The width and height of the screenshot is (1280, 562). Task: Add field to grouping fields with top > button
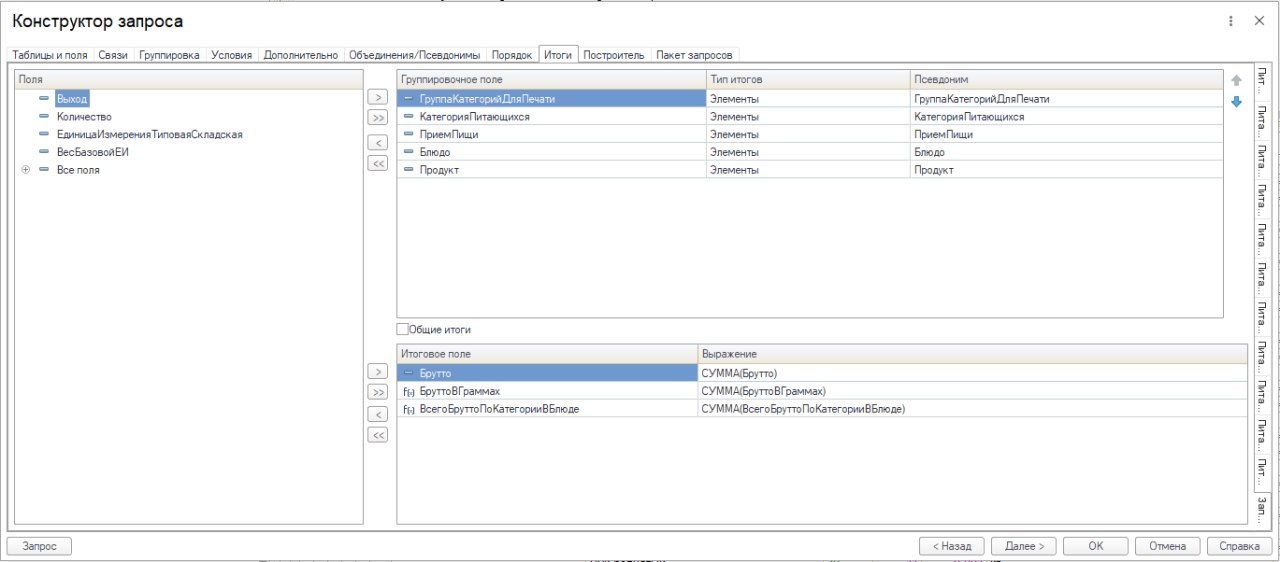click(x=377, y=97)
